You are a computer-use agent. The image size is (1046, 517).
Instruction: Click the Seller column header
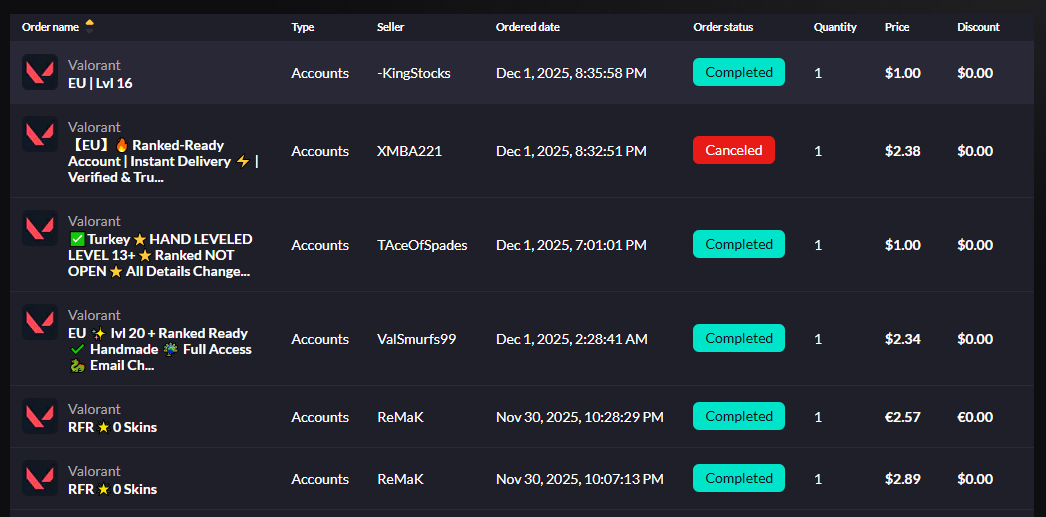point(390,27)
